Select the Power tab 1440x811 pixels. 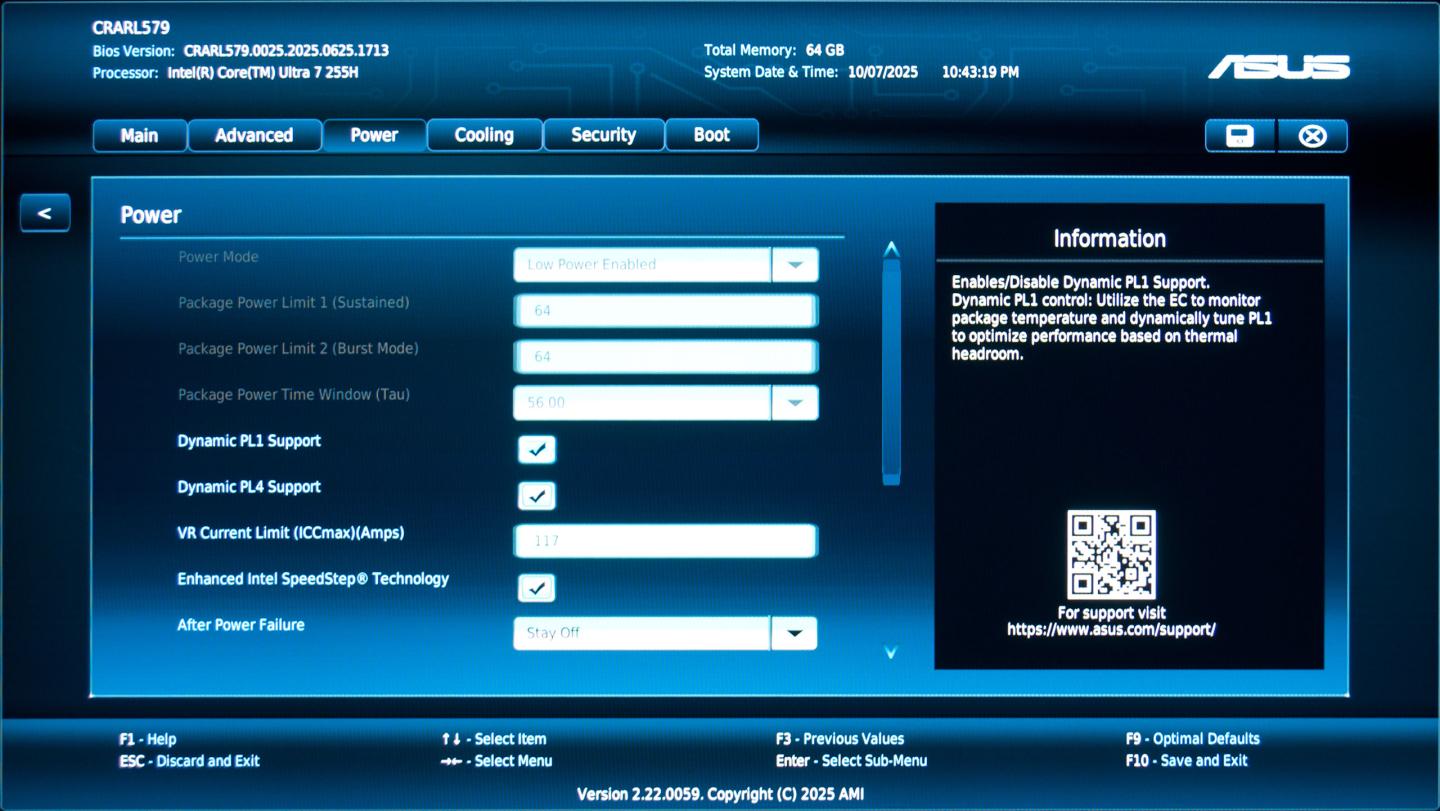(x=374, y=136)
